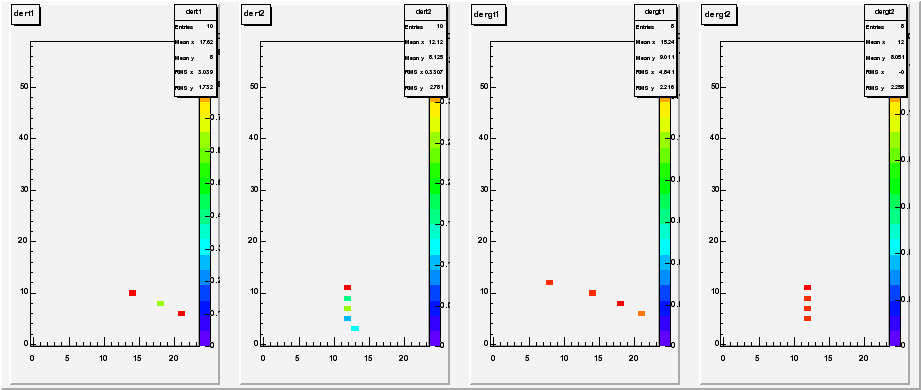Click the leftmost red bin in dergt1 plot

549,283
